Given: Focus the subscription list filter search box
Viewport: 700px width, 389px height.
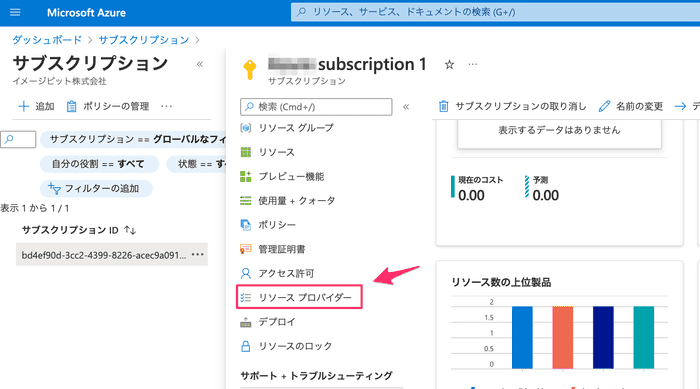Looking at the screenshot, I should [18, 139].
